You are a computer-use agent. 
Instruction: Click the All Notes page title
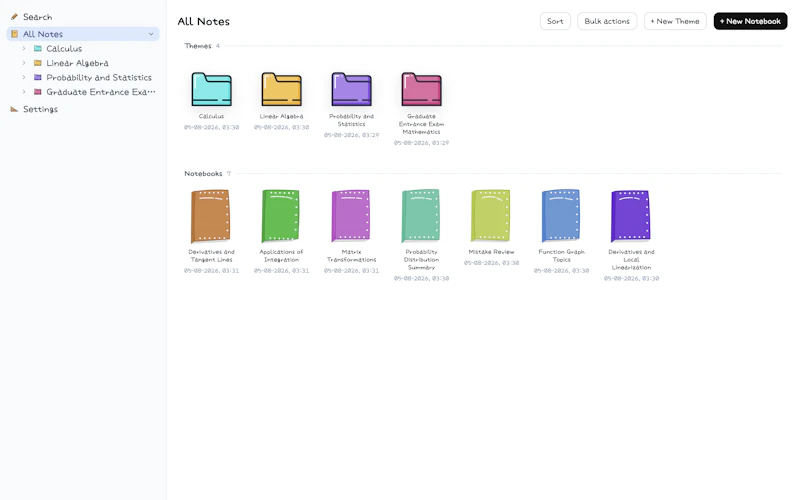pos(204,21)
